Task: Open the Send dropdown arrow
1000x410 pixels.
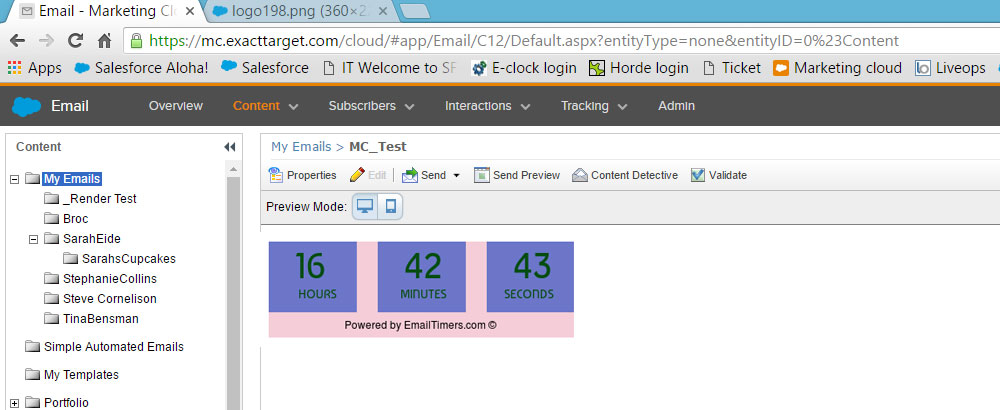Action: 456,175
